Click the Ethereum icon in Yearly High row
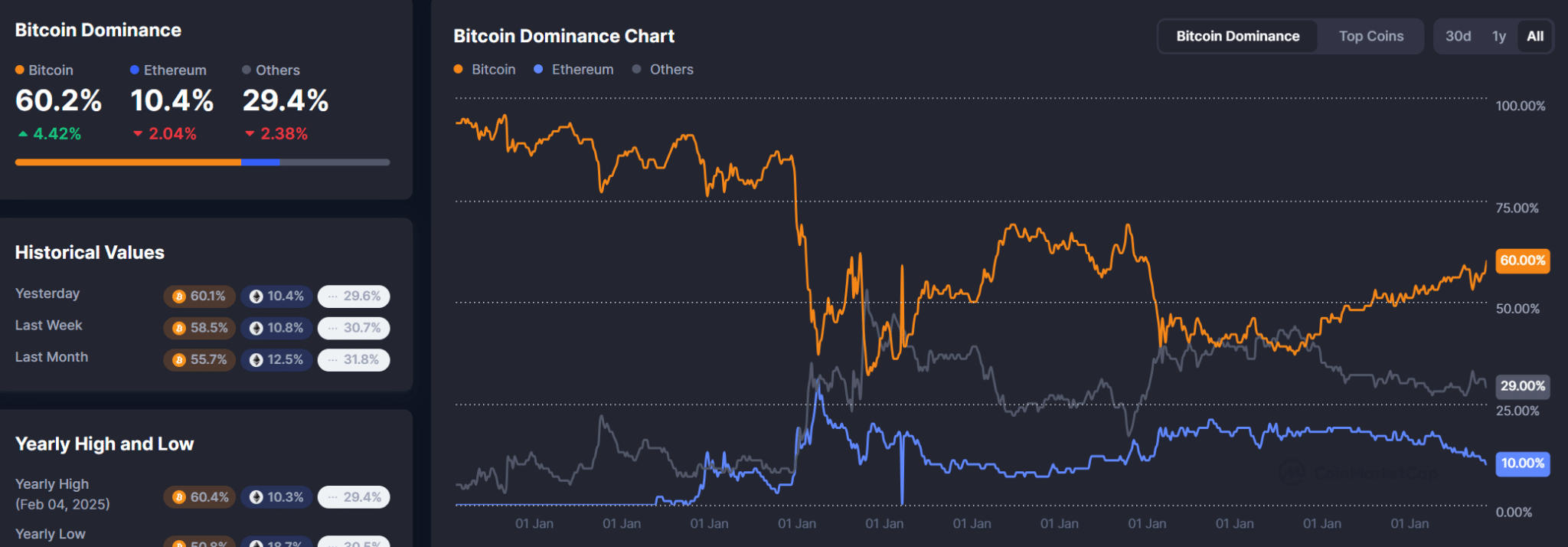This screenshot has width=1568, height=547. (x=256, y=497)
